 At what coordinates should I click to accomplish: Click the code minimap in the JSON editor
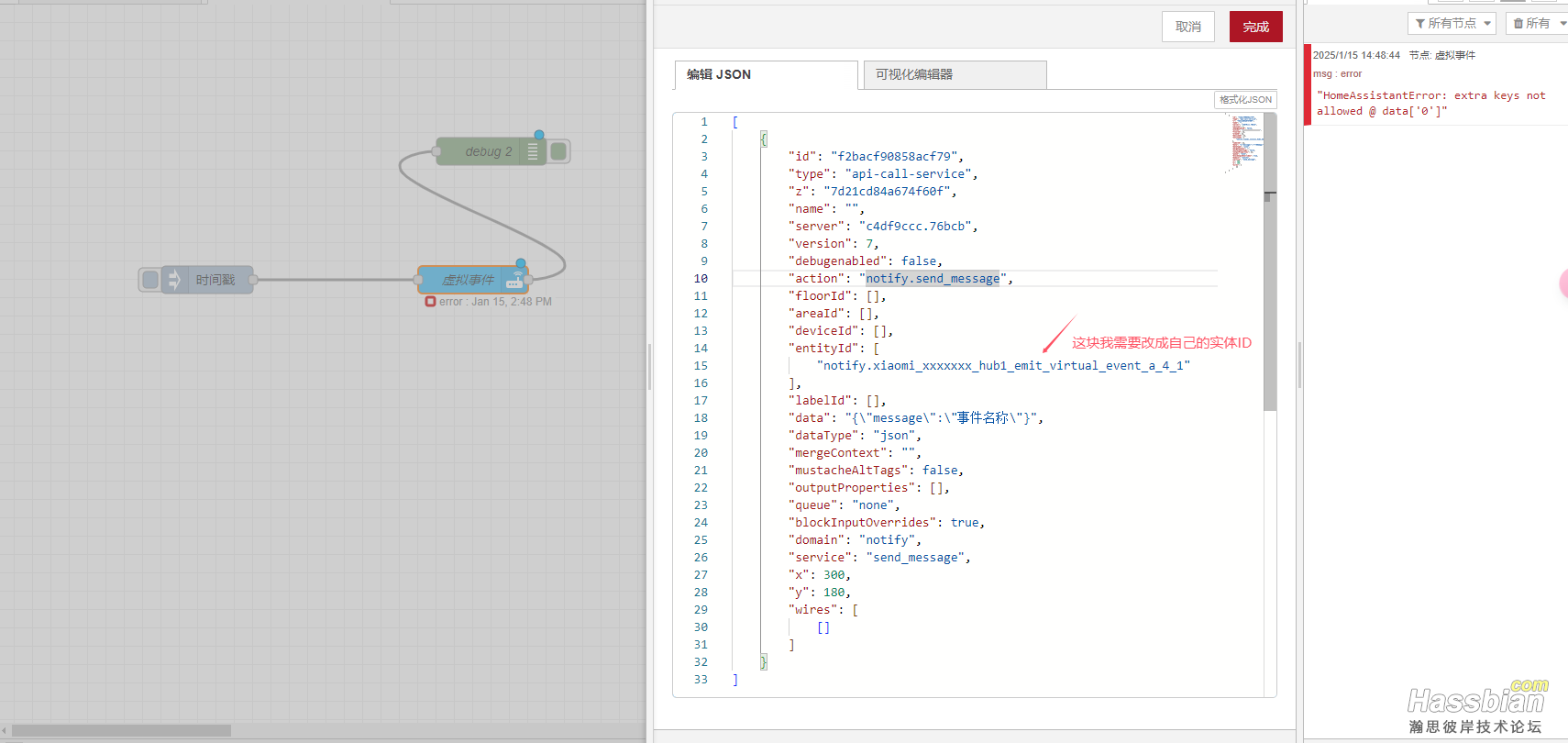tap(1244, 143)
